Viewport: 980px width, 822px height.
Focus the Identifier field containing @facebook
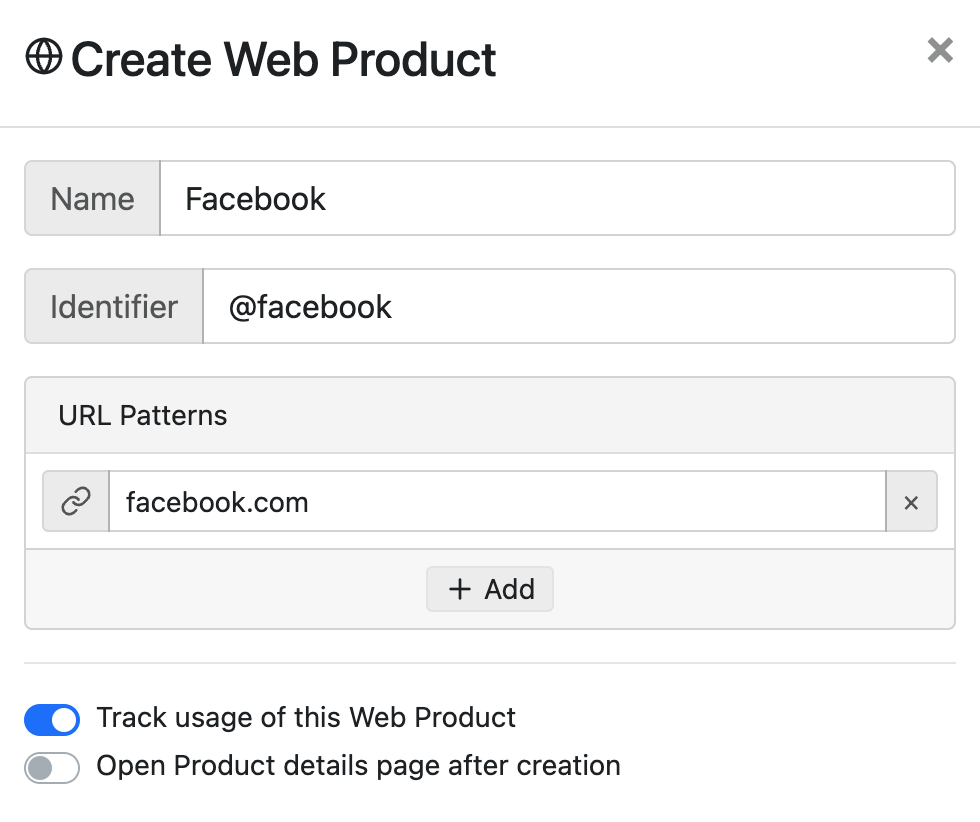[x=579, y=306]
